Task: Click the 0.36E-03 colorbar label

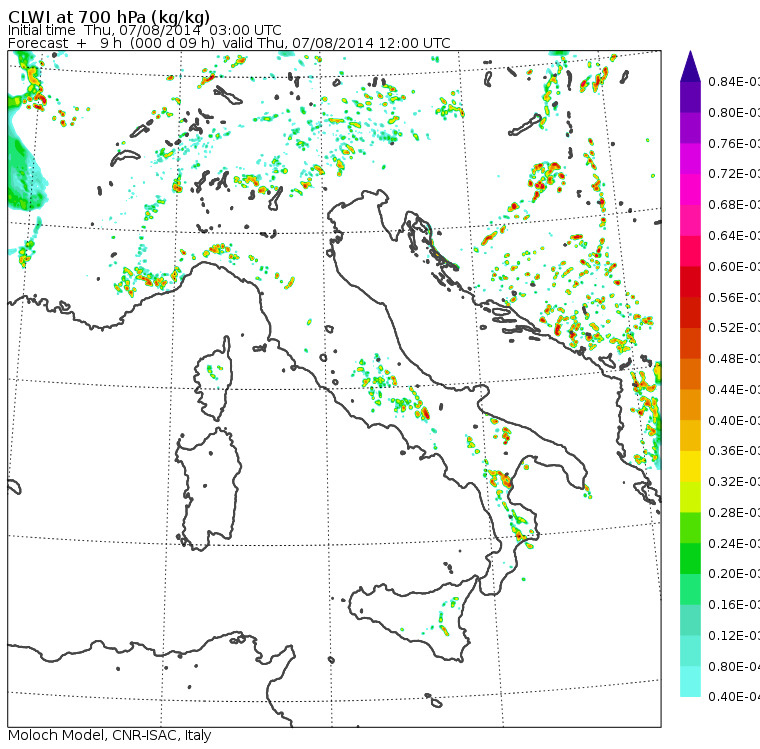Action: click(x=734, y=451)
